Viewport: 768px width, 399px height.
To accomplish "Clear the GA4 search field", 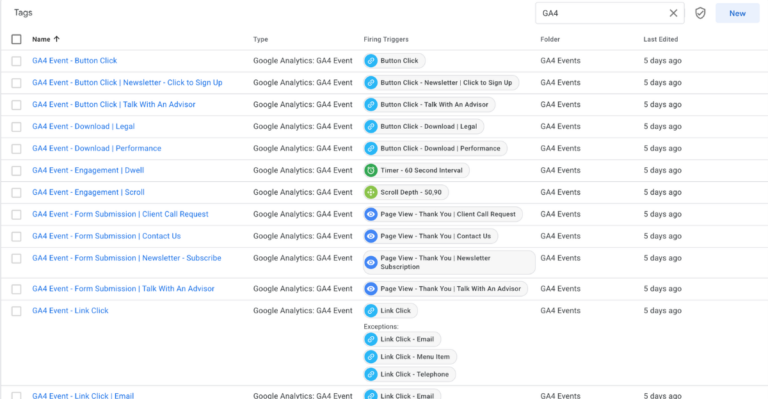I will [x=673, y=13].
